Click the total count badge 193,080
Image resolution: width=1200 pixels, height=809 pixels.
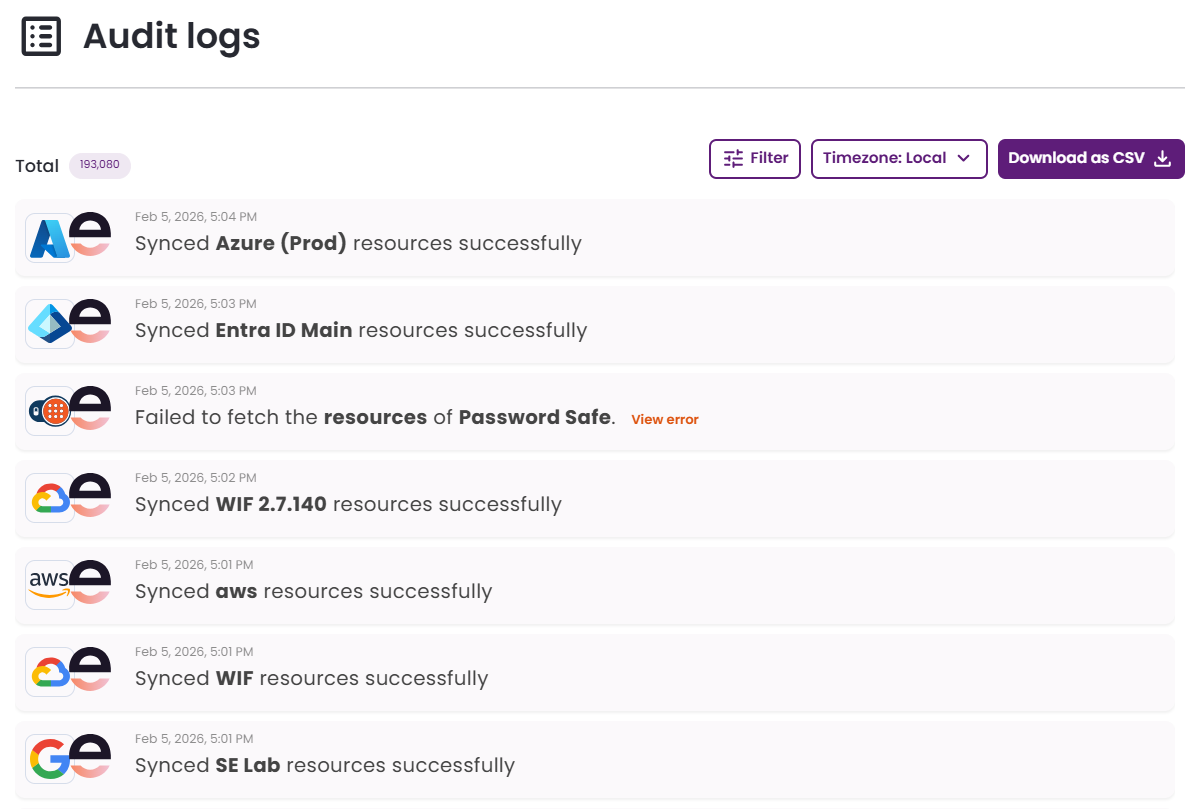click(100, 165)
